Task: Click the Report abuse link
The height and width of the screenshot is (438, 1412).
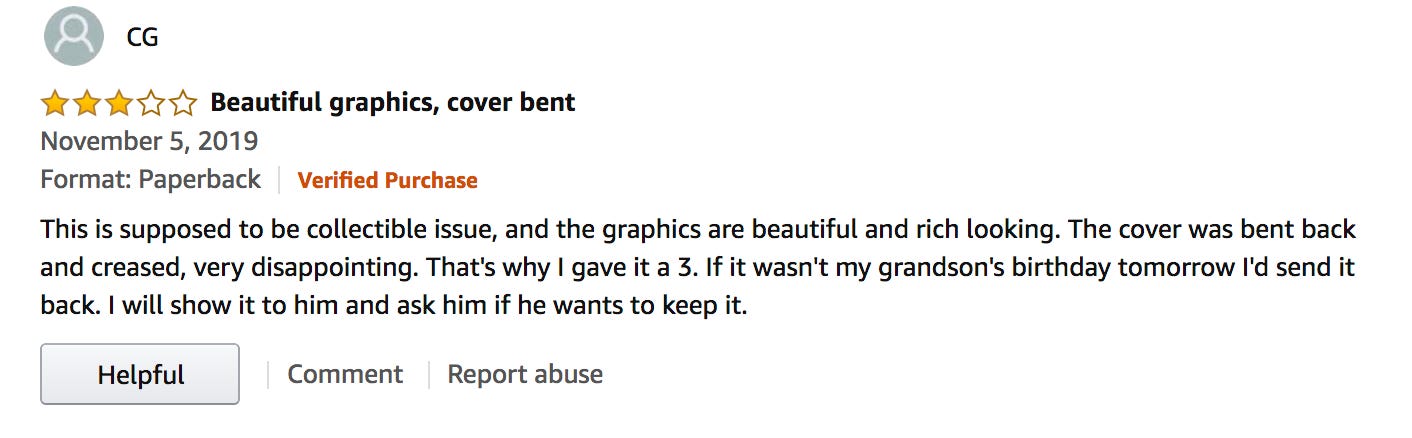Action: [525, 374]
